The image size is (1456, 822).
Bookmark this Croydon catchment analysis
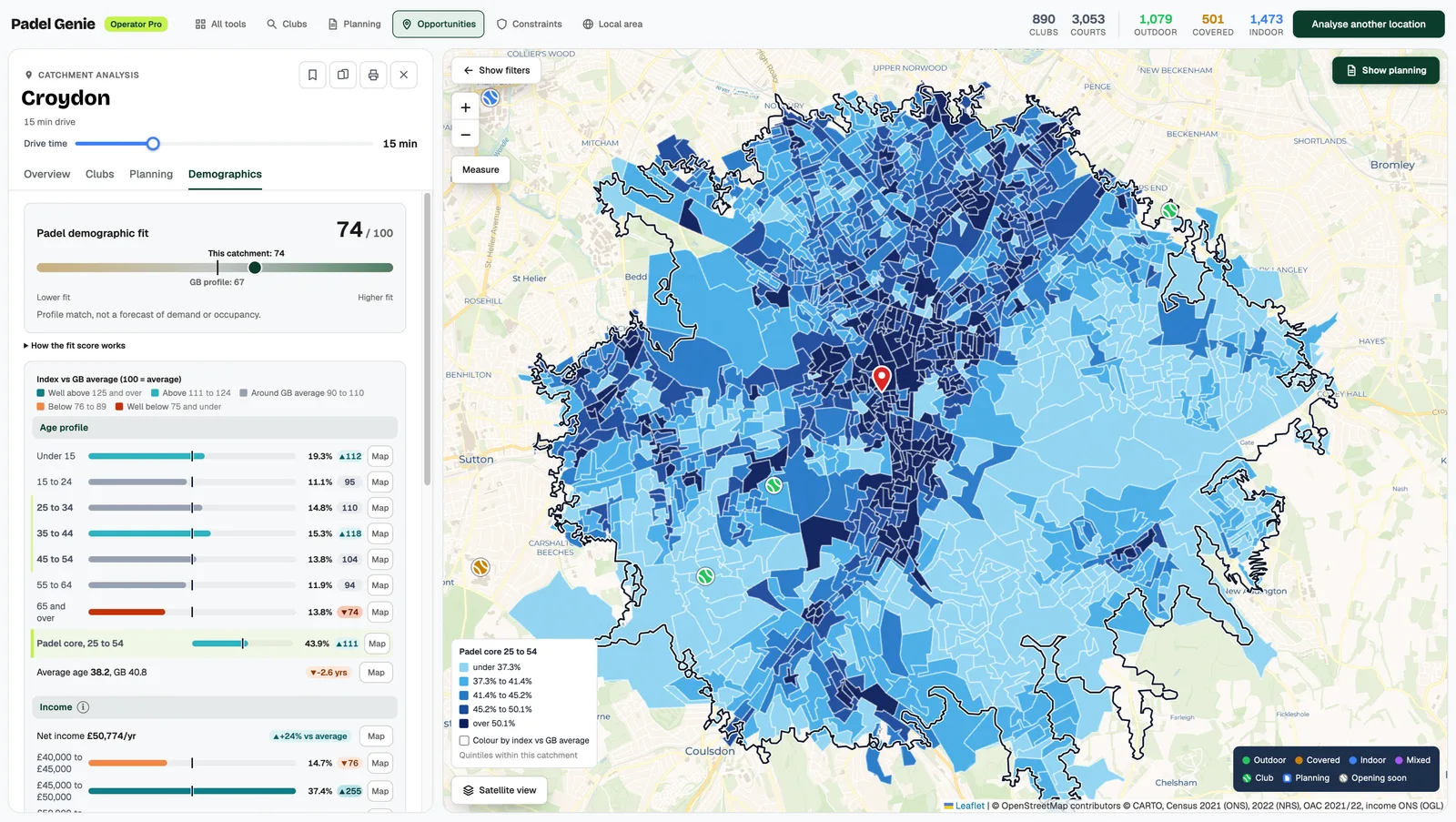pos(312,75)
